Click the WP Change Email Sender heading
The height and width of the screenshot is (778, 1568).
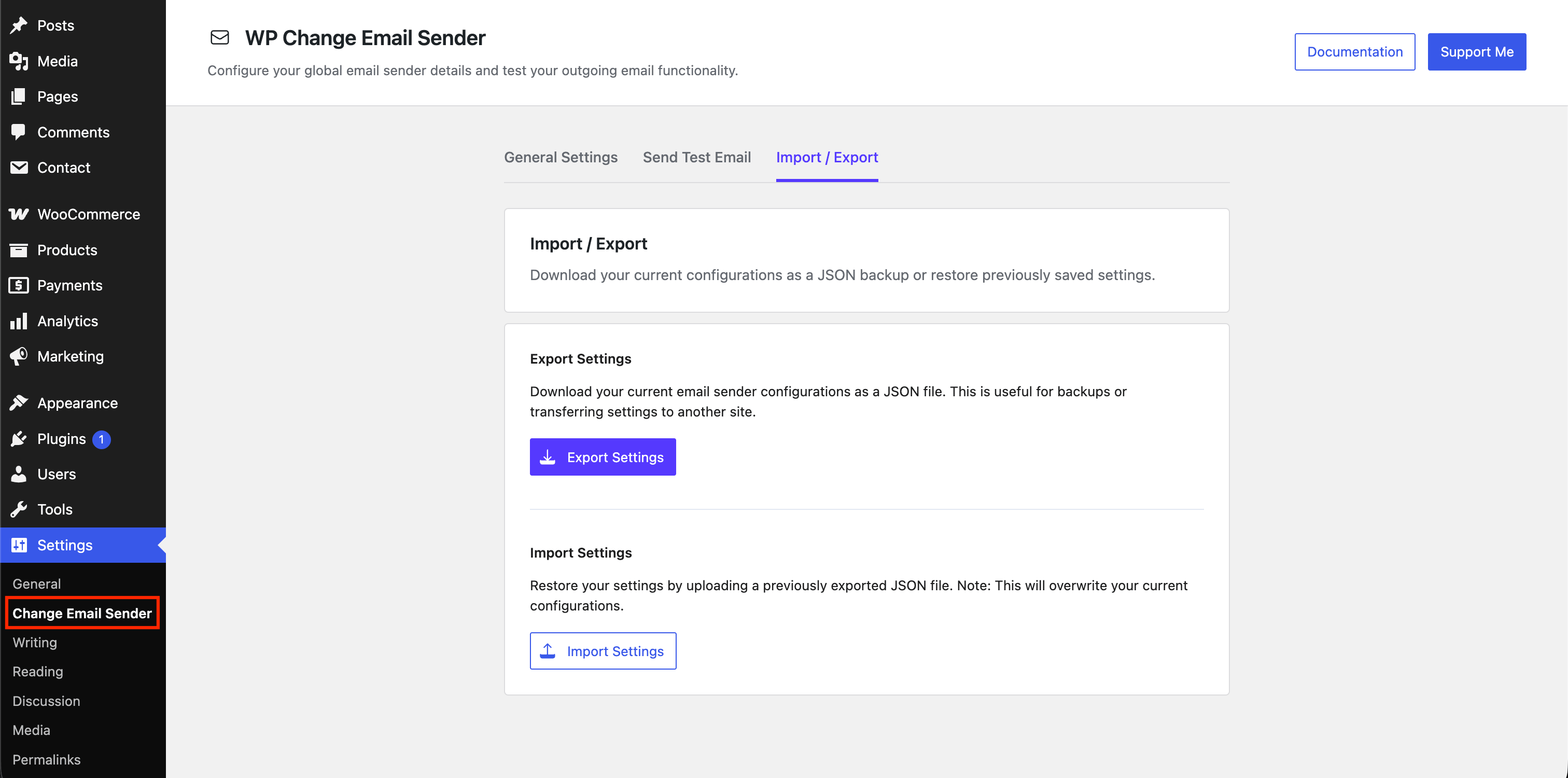365,38
